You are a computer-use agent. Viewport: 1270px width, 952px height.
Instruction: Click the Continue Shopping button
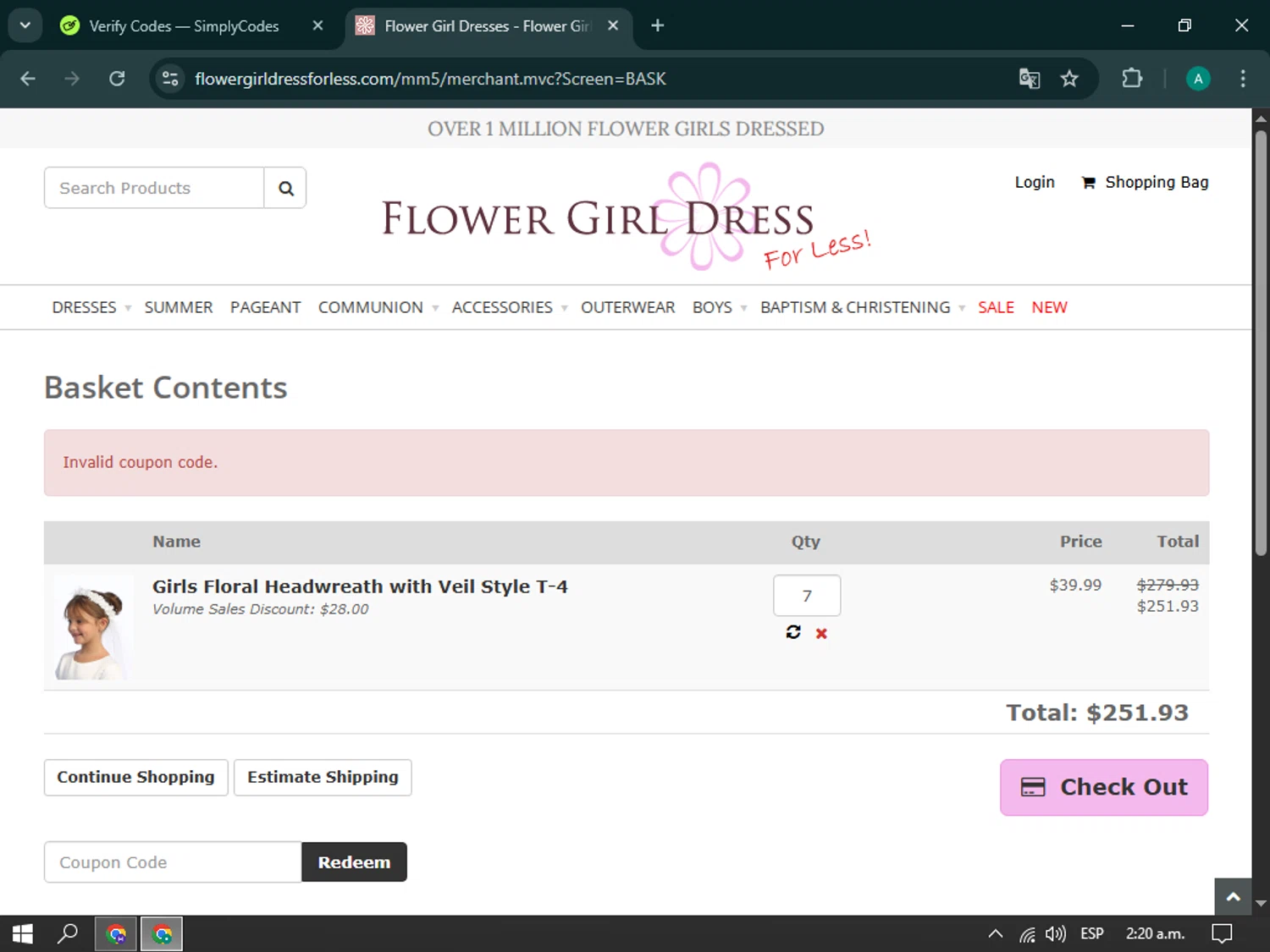pyautogui.click(x=135, y=778)
